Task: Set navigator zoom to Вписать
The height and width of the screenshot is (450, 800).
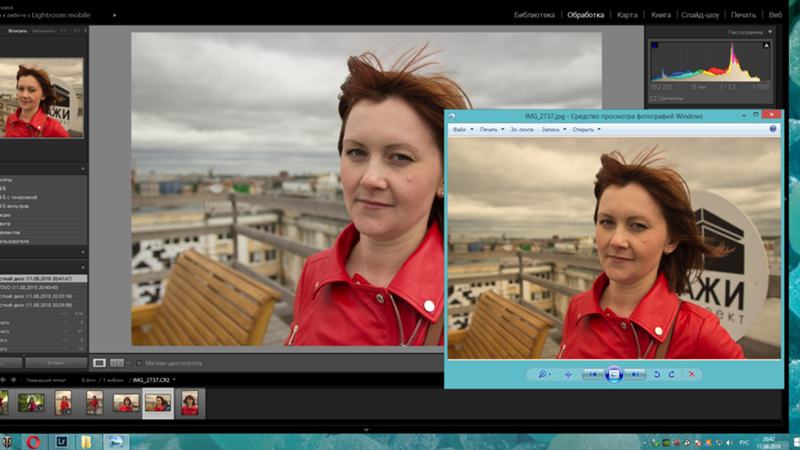Action: click(17, 31)
